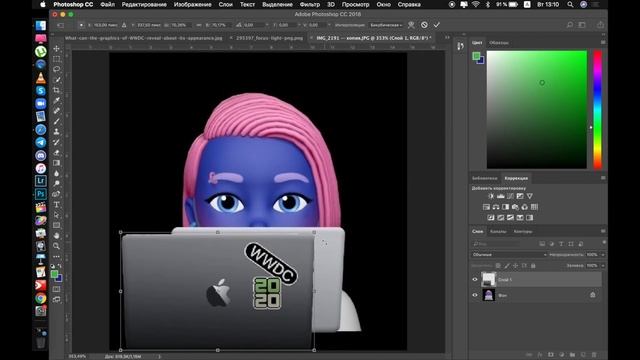Hide the Фон background layer
640x360 pixels.
(475, 295)
